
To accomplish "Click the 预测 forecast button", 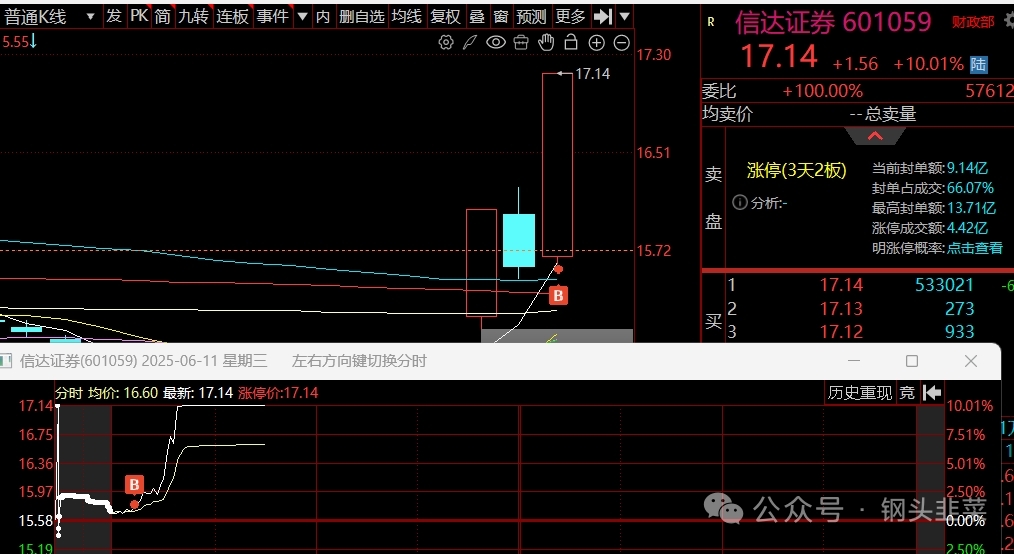I will 531,16.
